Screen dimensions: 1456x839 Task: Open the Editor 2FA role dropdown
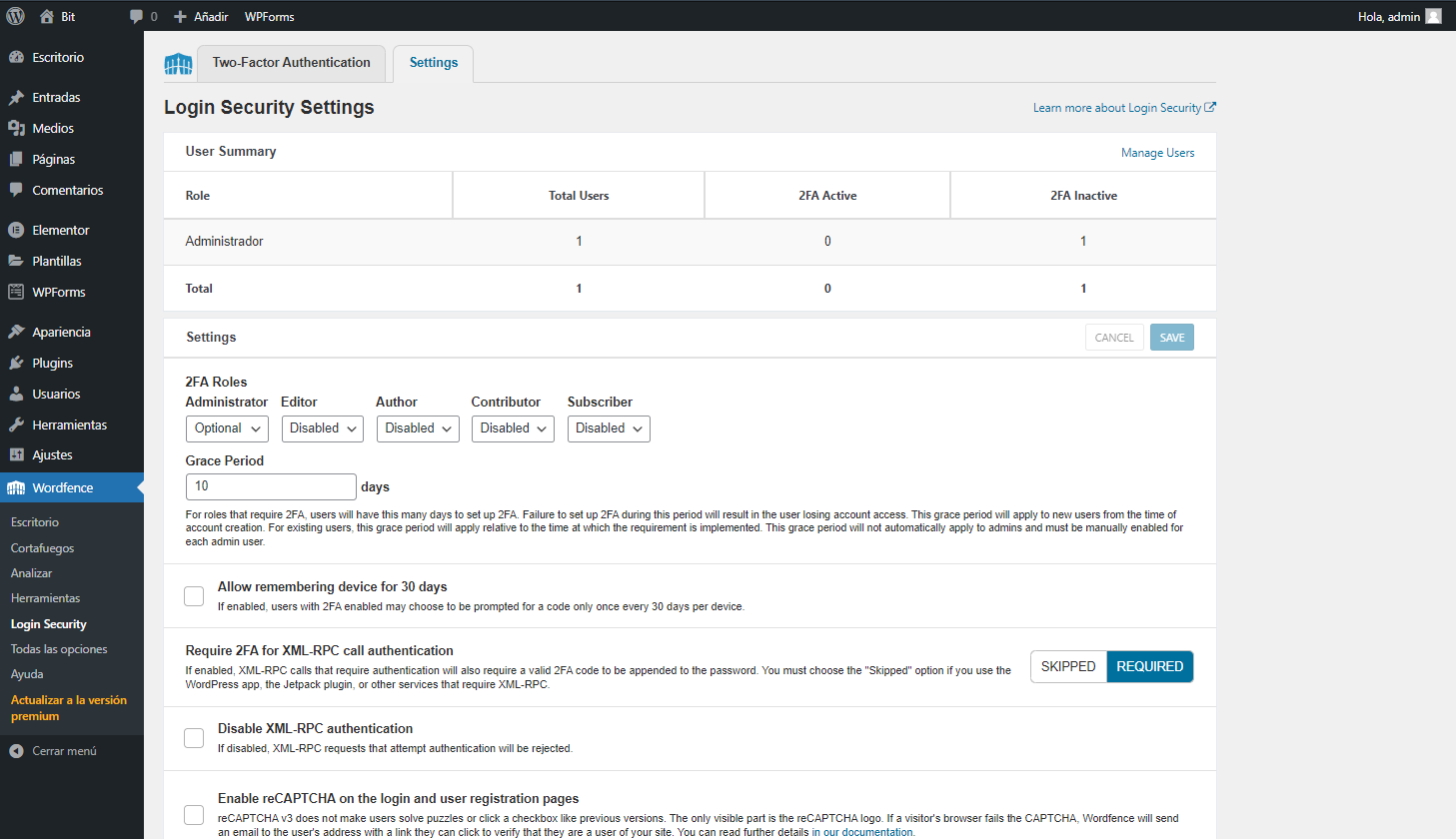323,428
